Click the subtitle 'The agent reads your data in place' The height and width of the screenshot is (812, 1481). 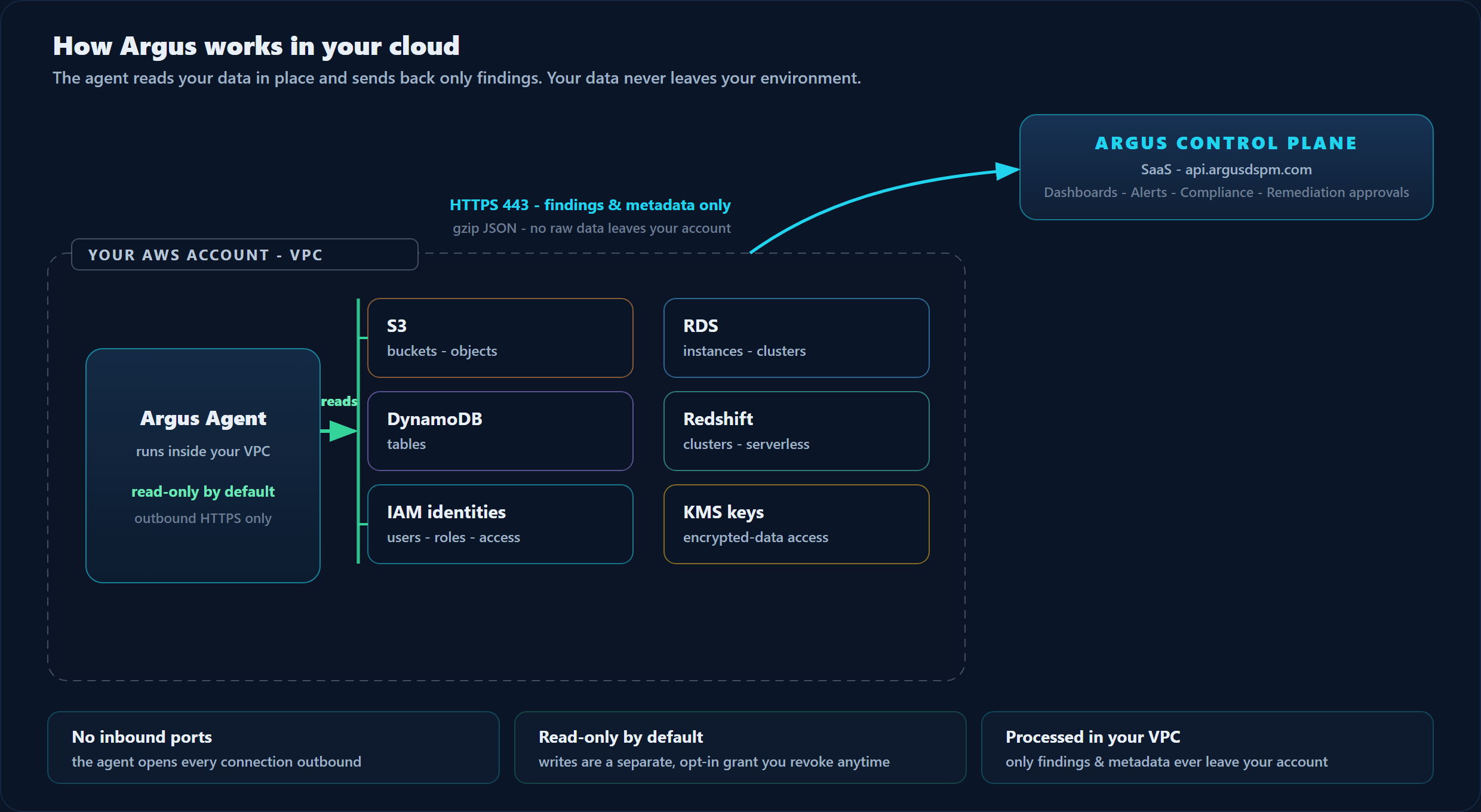coord(457,78)
